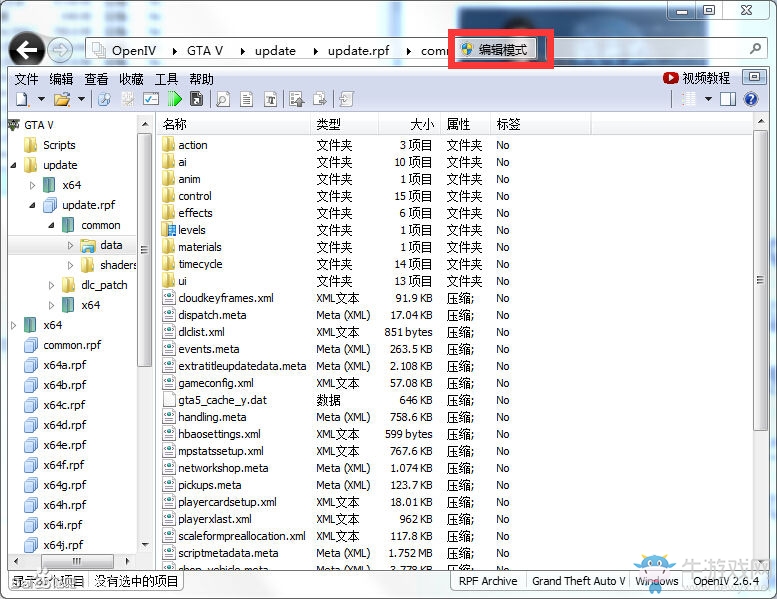Open the 视频教程 video tutorial link
This screenshot has height=599, width=777.
click(697, 78)
